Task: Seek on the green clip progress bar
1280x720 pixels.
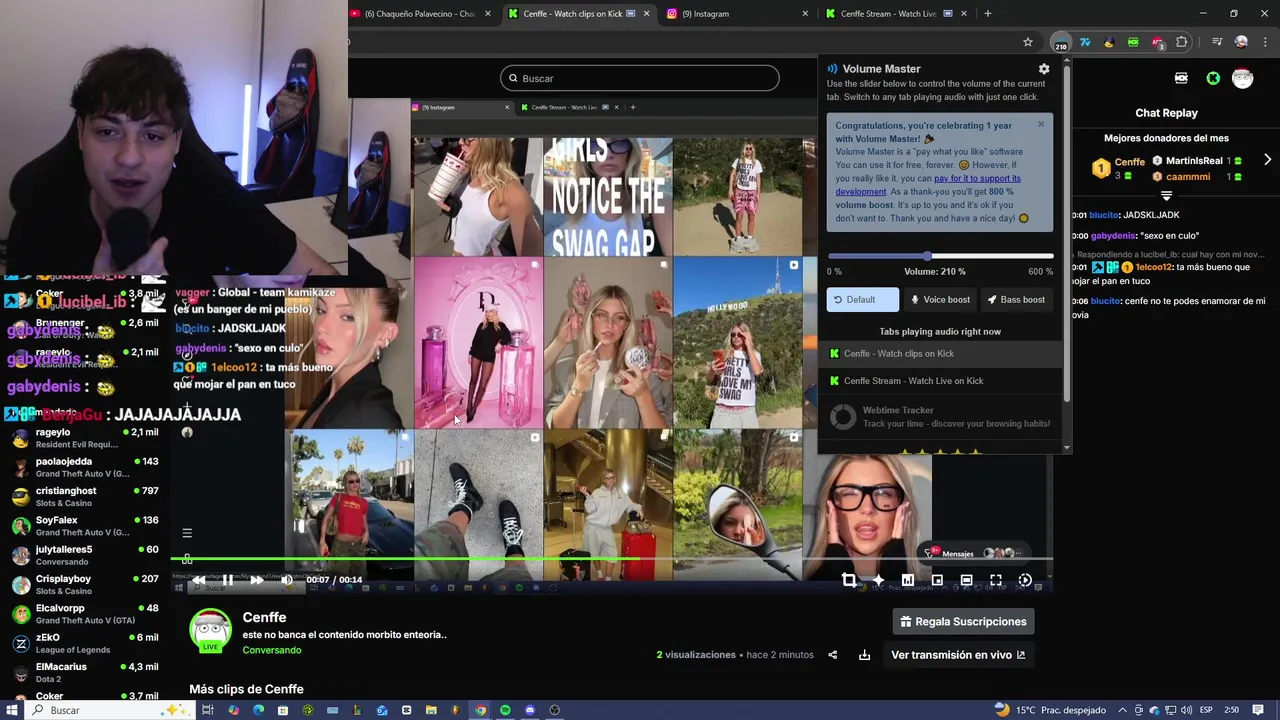Action: tap(611, 559)
